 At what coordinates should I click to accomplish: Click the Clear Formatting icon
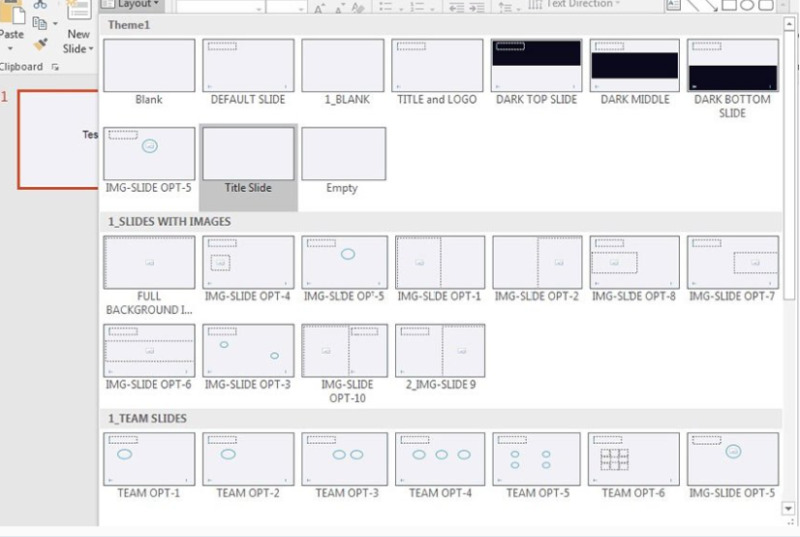point(358,6)
